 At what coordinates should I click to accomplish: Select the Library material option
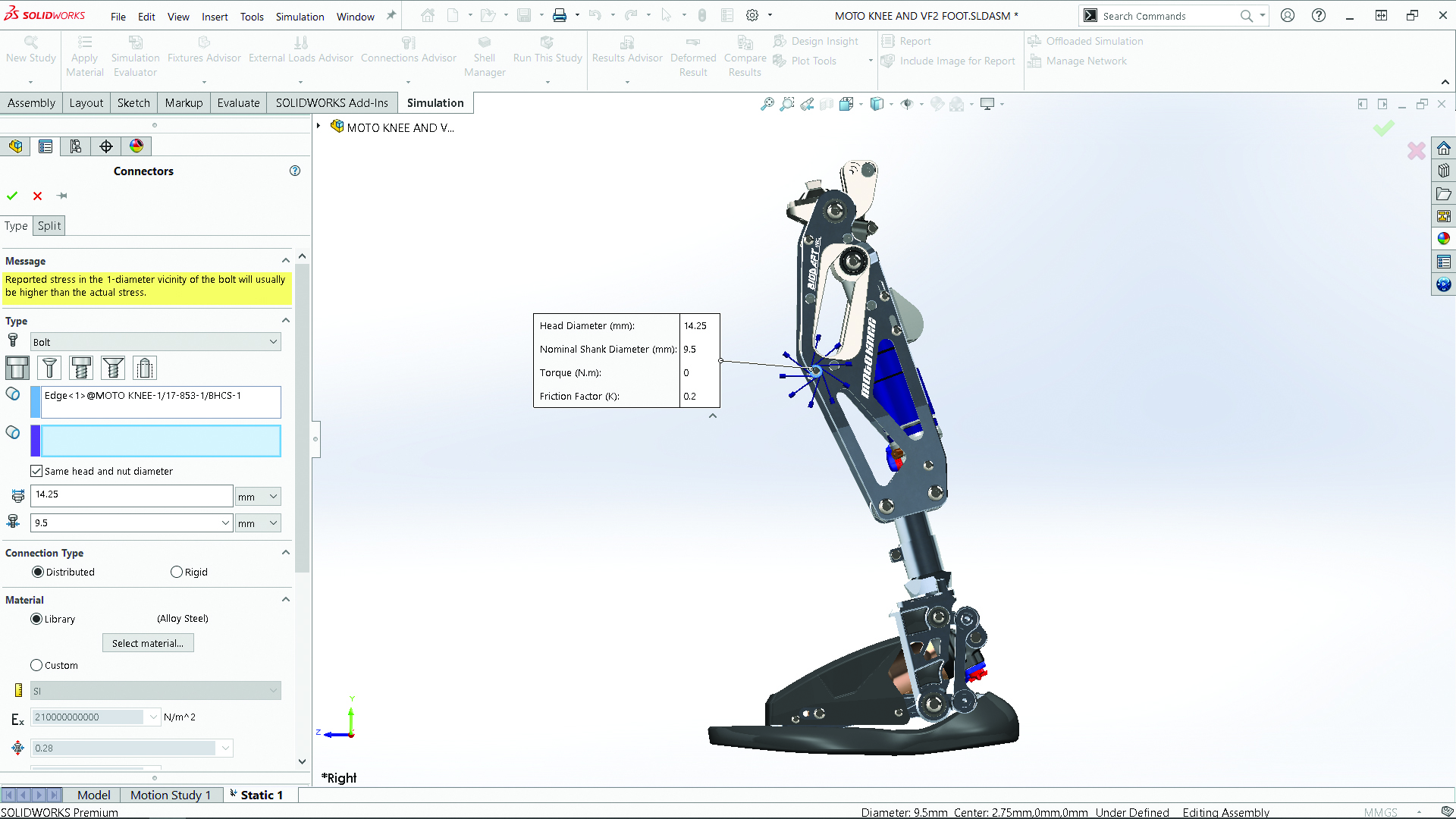(36, 619)
